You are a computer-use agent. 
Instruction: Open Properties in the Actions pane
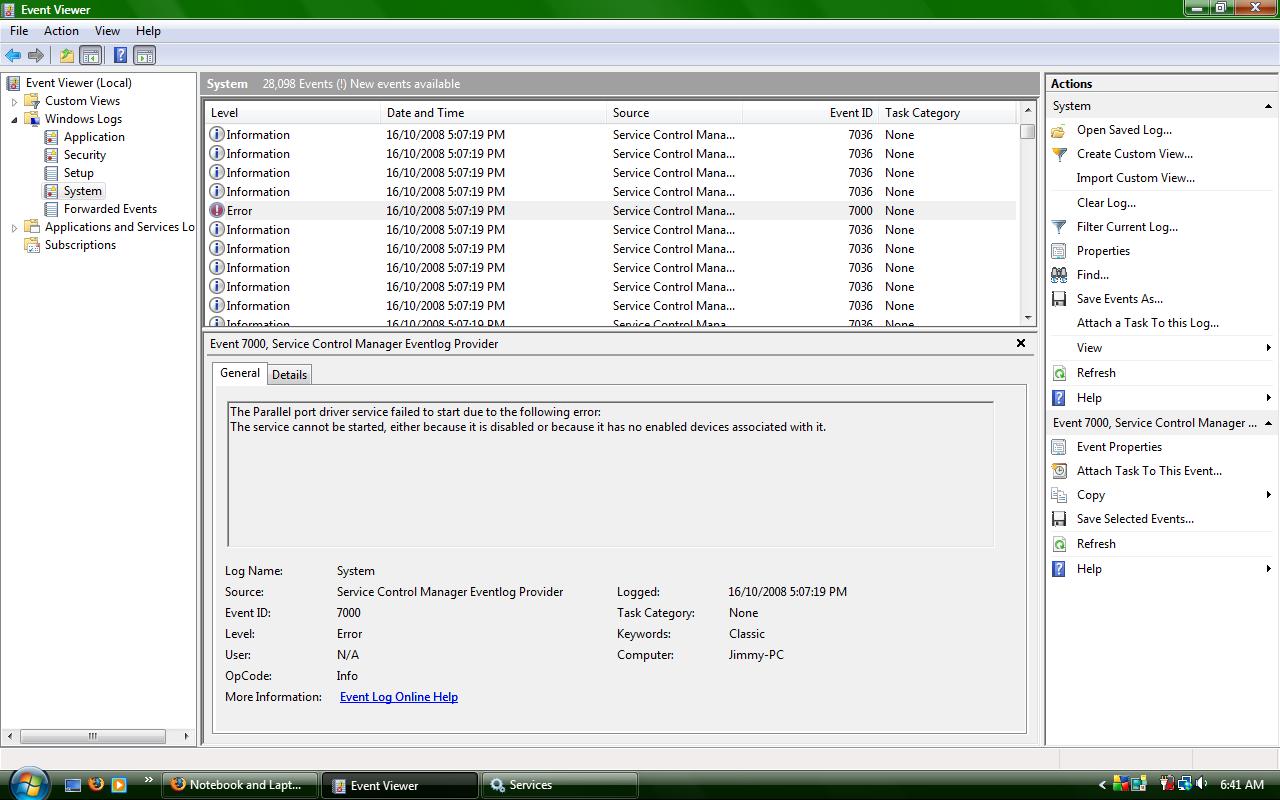click(x=1103, y=251)
